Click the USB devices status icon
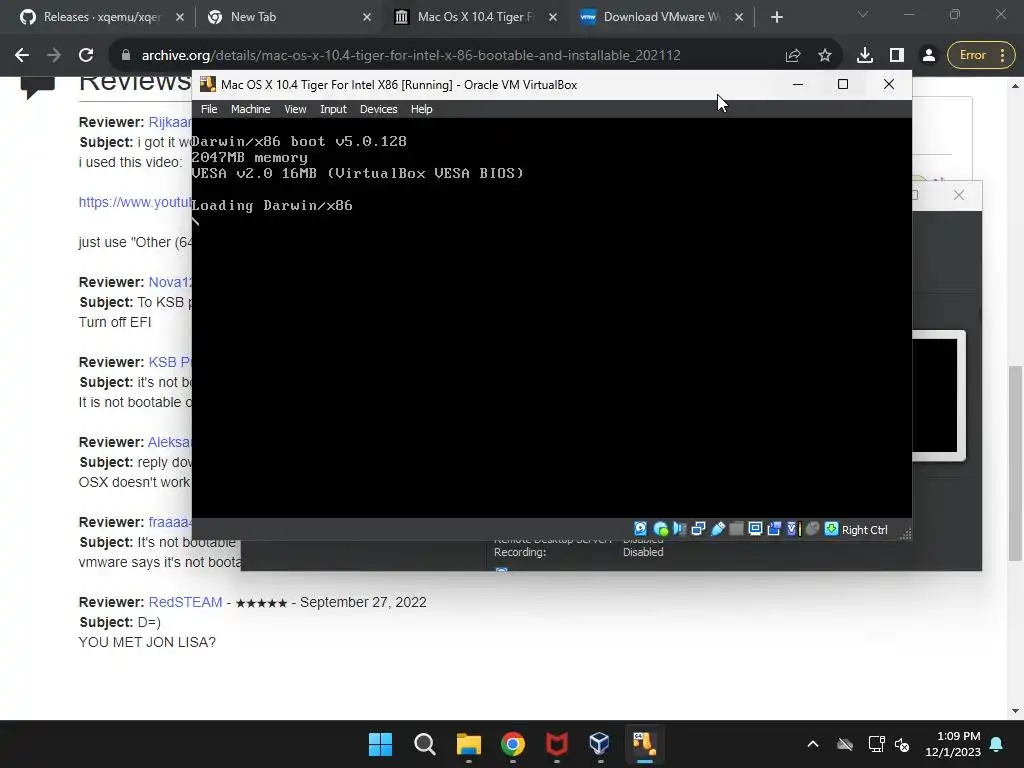This screenshot has height=768, width=1024. (717, 529)
